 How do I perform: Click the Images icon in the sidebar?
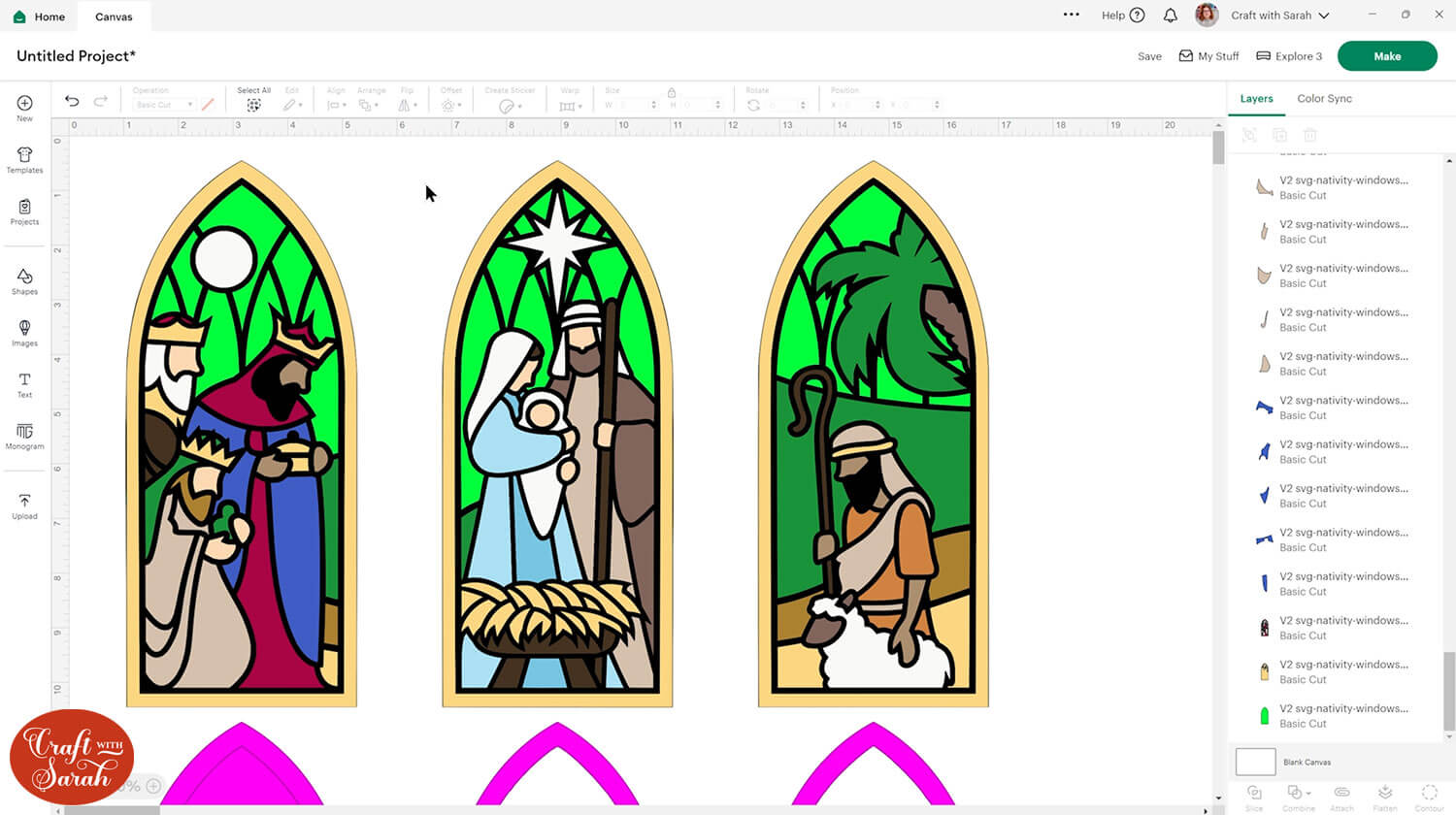(x=24, y=333)
